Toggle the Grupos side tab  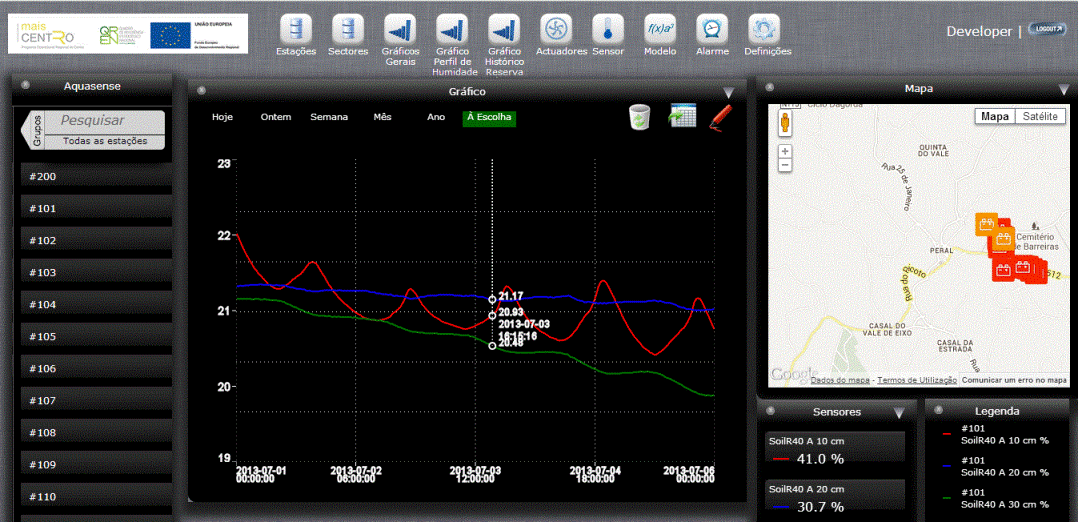pyautogui.click(x=35, y=130)
